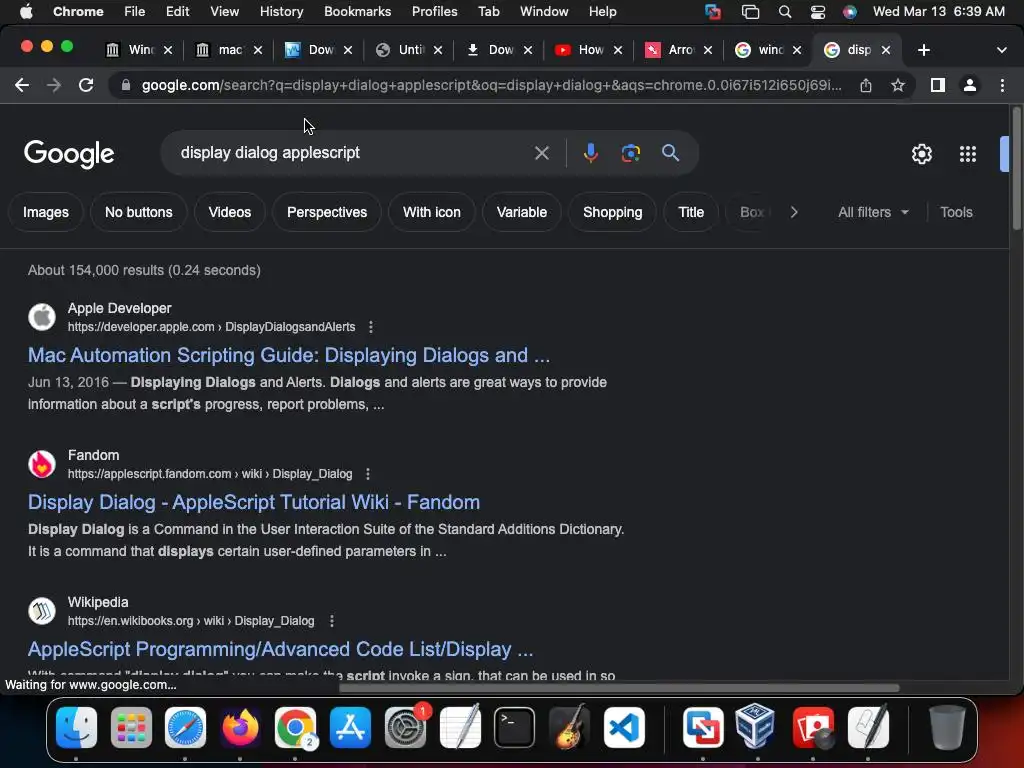Image resolution: width=1024 pixels, height=768 pixels.
Task: Launch Firefox from the Dock
Action: coord(240,728)
